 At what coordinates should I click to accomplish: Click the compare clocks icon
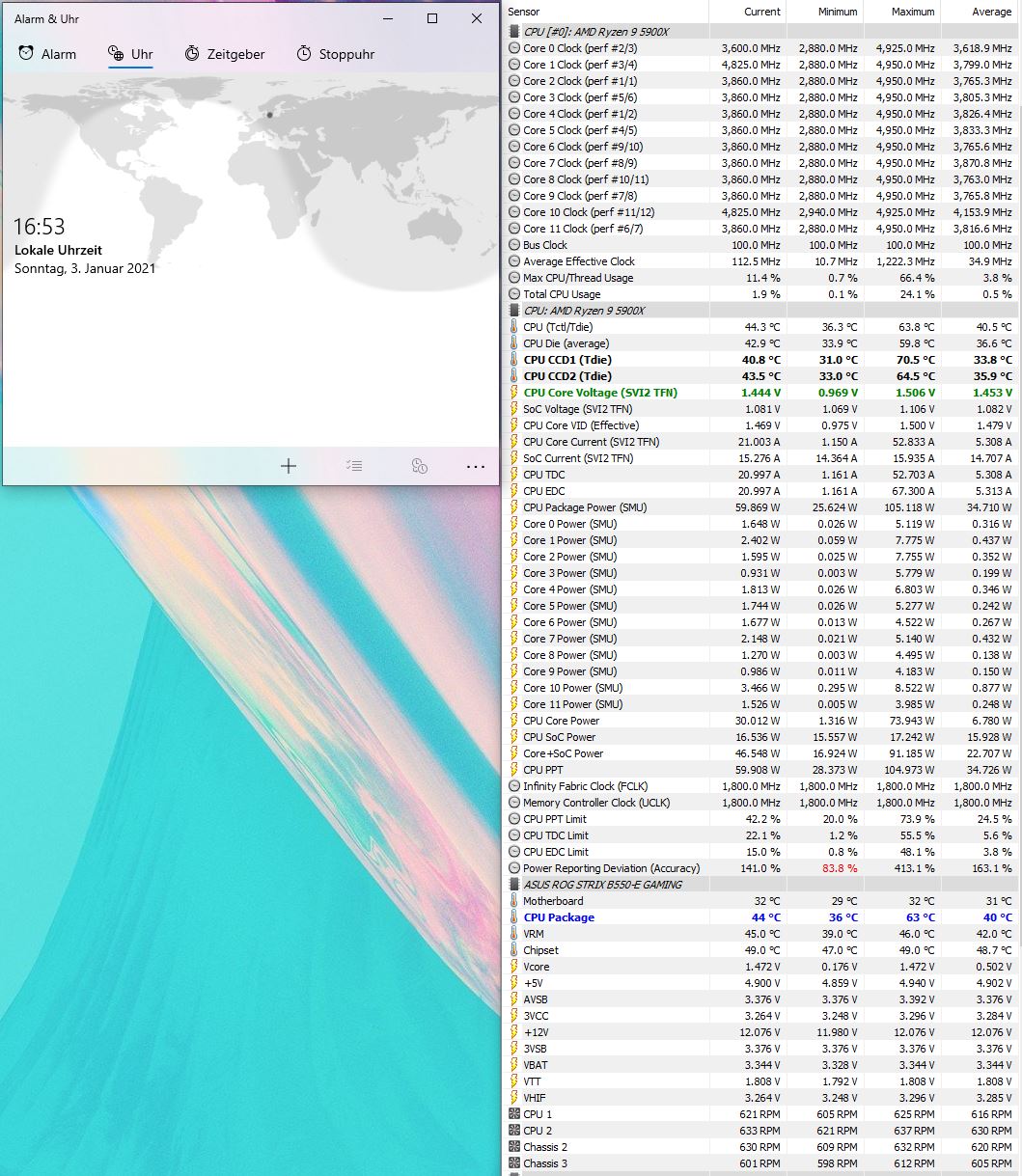[x=419, y=466]
